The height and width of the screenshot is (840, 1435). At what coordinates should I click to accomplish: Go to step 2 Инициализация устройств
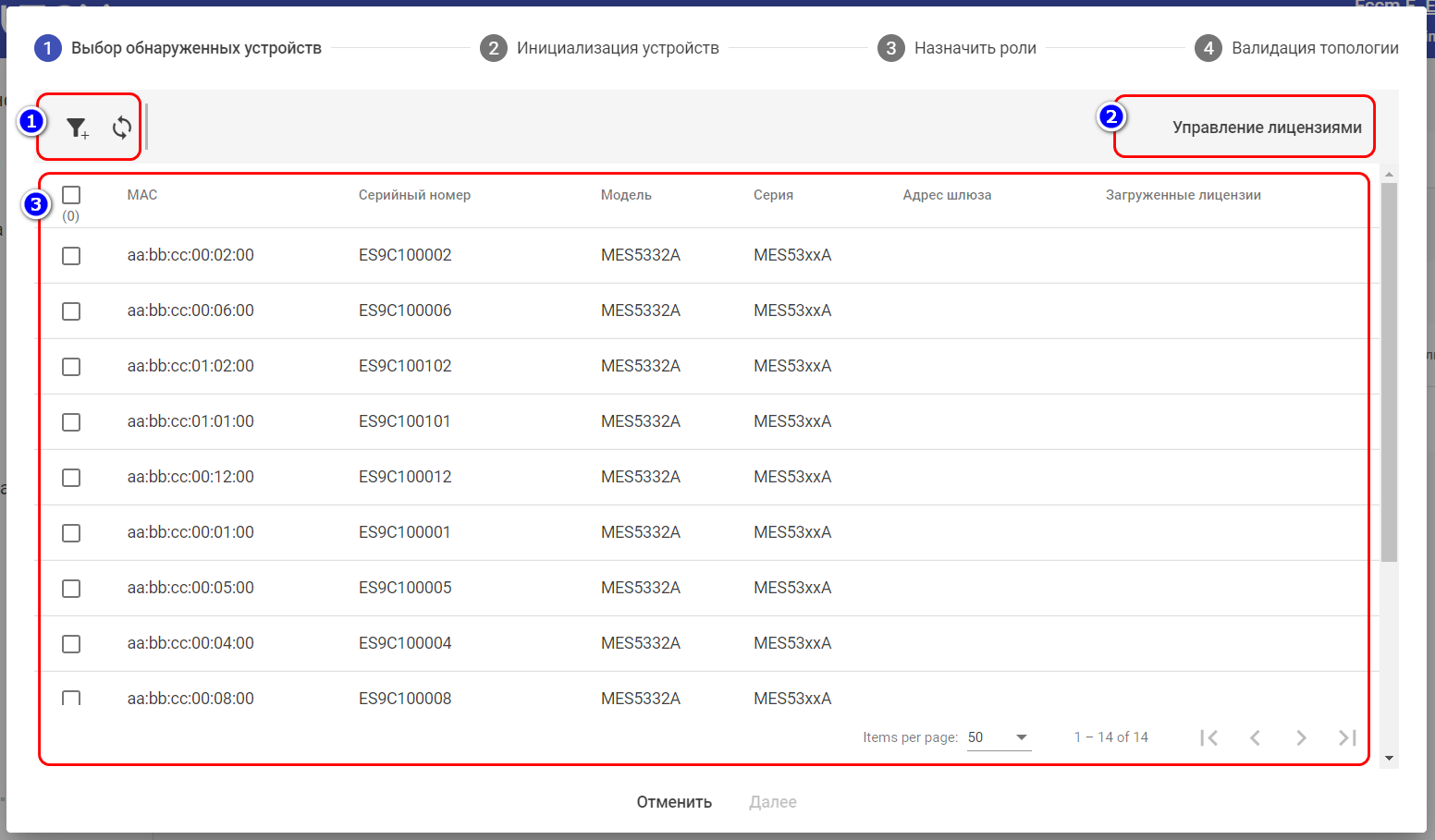click(599, 48)
